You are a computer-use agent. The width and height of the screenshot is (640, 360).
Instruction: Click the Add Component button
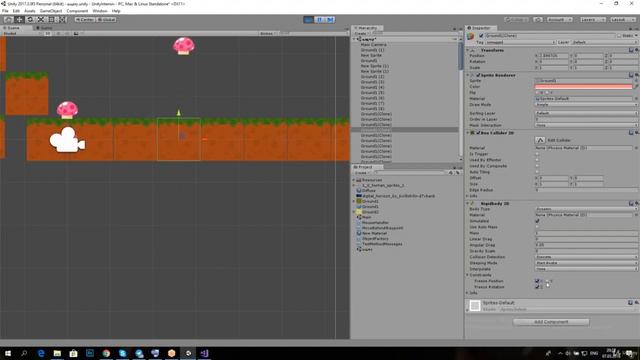(x=551, y=322)
